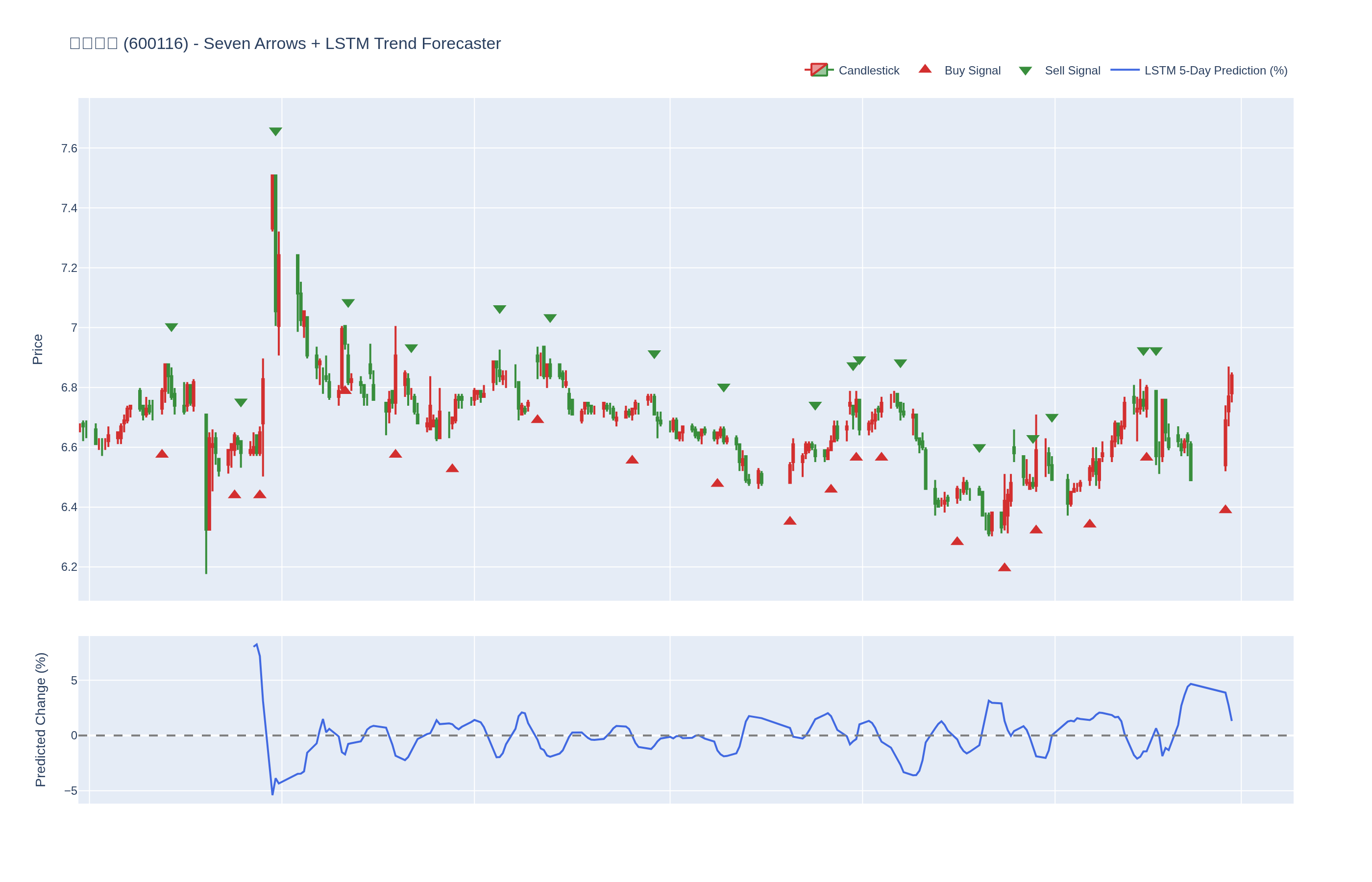Click the lowest buy signal marker near 6.2
The image size is (1372, 882).
(1004, 567)
